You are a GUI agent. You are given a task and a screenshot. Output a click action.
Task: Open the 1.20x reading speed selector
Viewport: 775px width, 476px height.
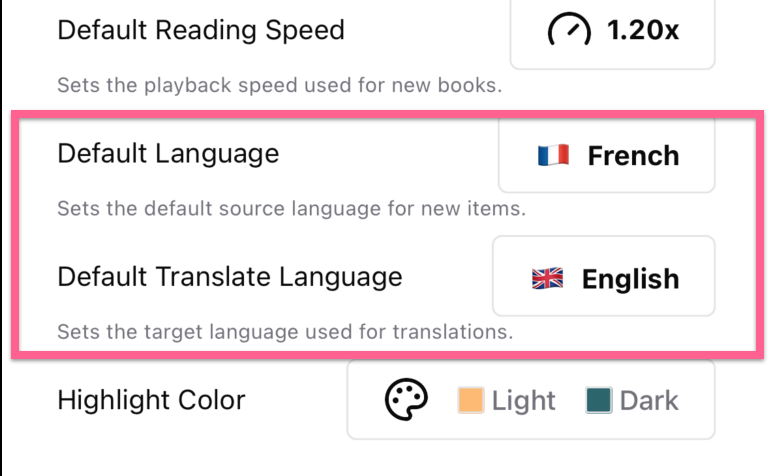[612, 33]
